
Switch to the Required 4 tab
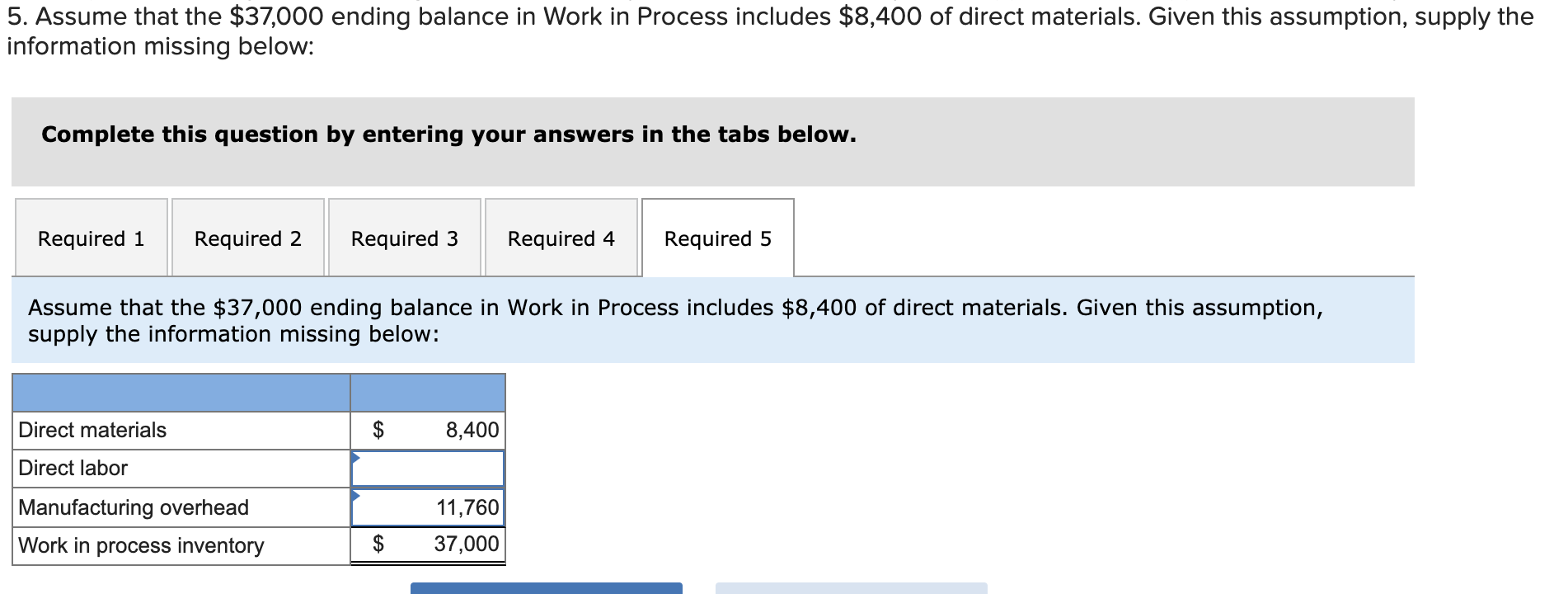point(561,238)
